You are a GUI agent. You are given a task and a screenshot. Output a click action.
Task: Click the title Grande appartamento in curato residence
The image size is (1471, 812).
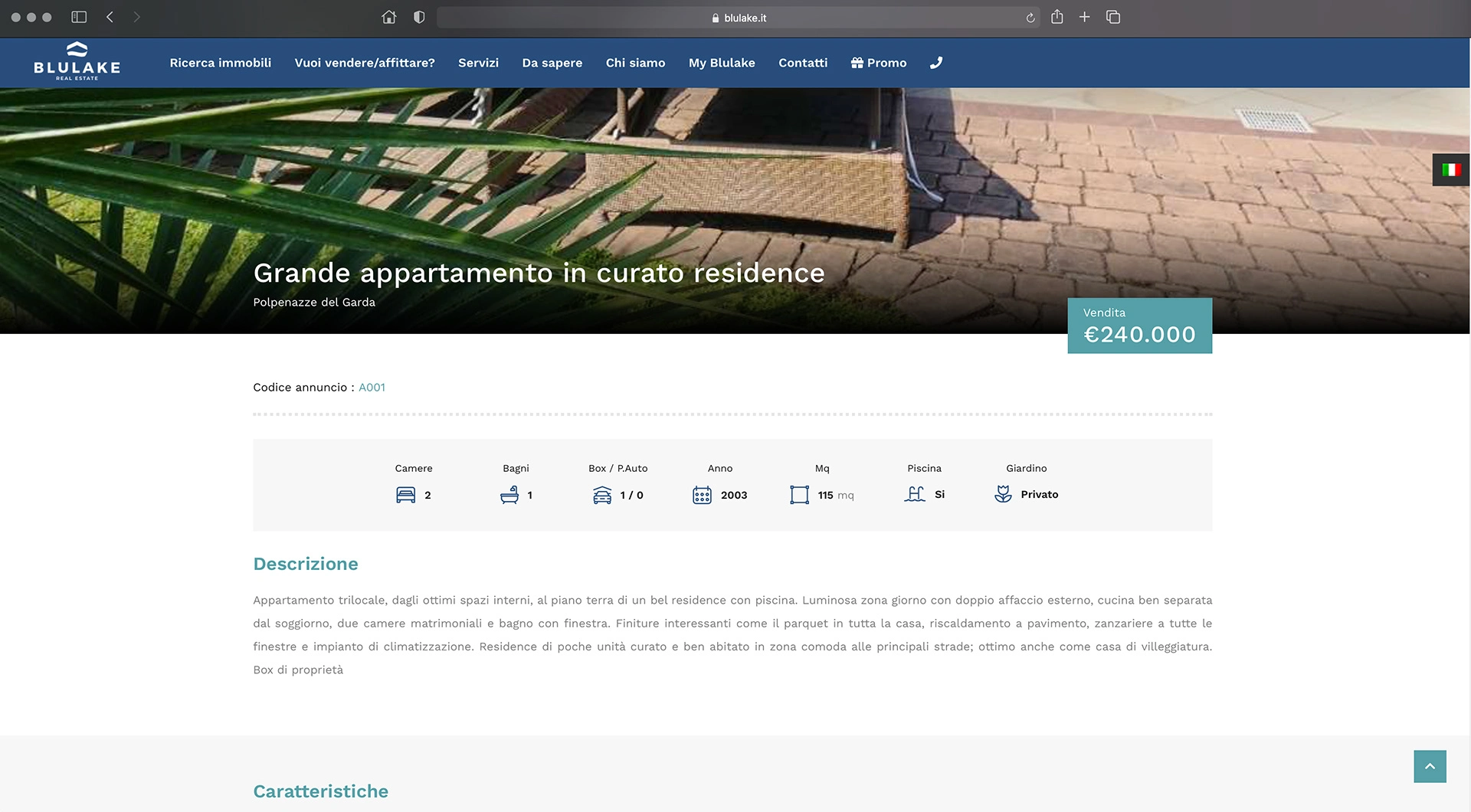[x=539, y=273]
